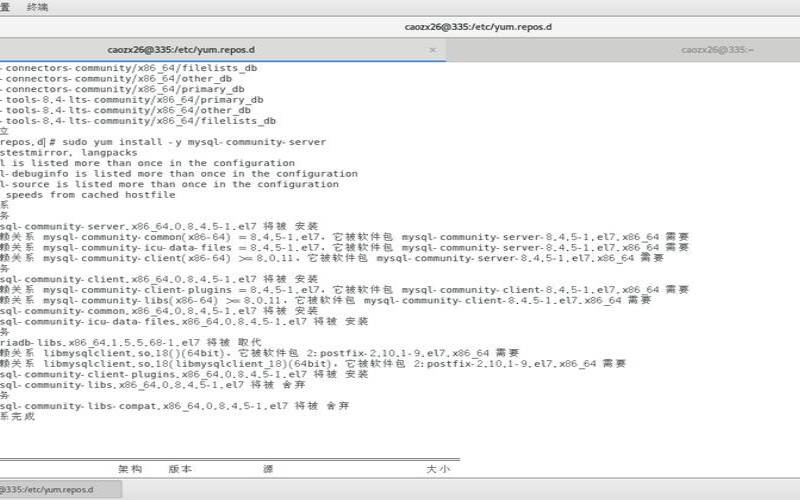
Task: Switch to the caozx26@335:~ terminal tab
Action: pos(717,49)
